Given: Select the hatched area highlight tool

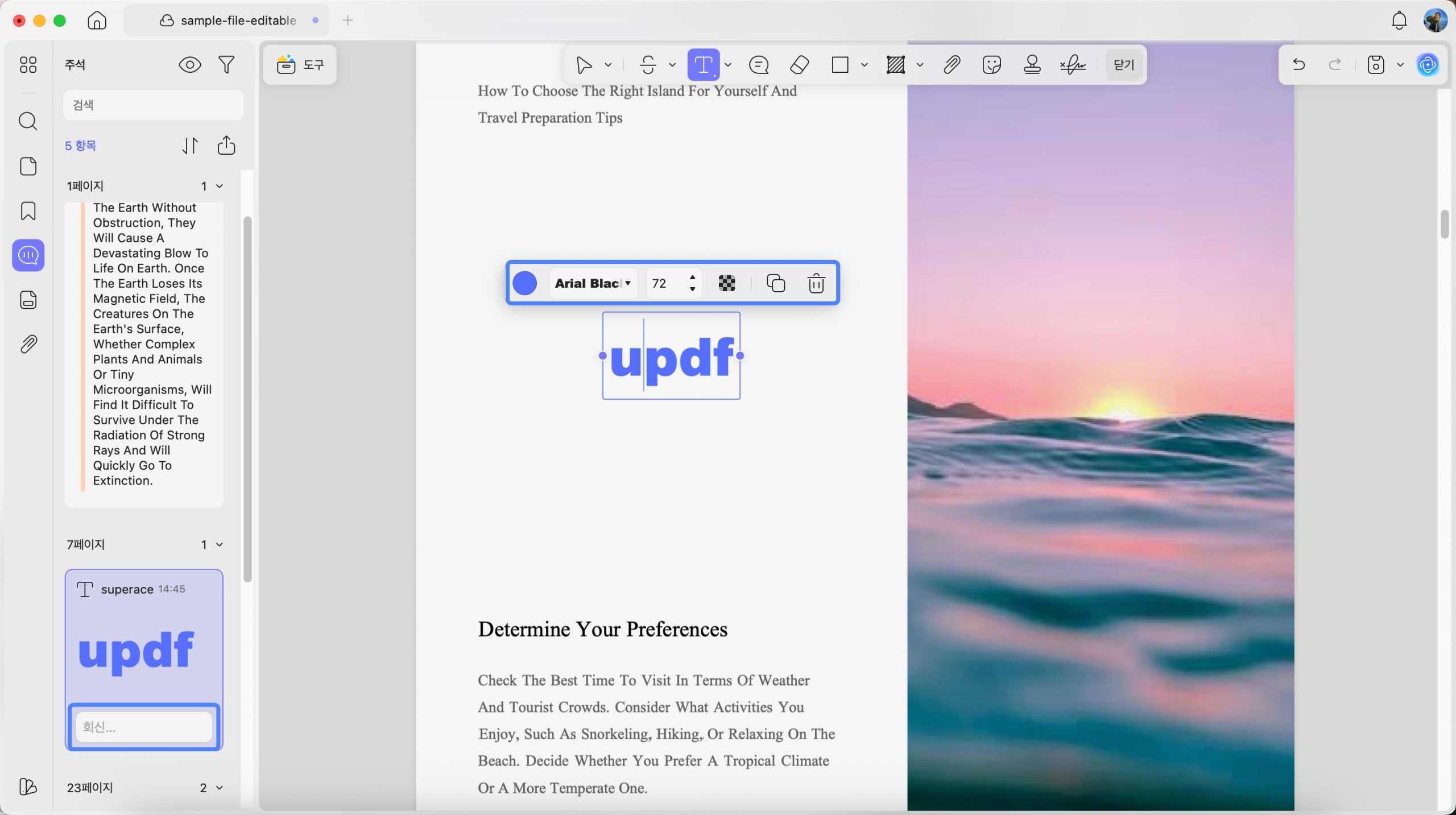Looking at the screenshot, I should tap(896, 65).
